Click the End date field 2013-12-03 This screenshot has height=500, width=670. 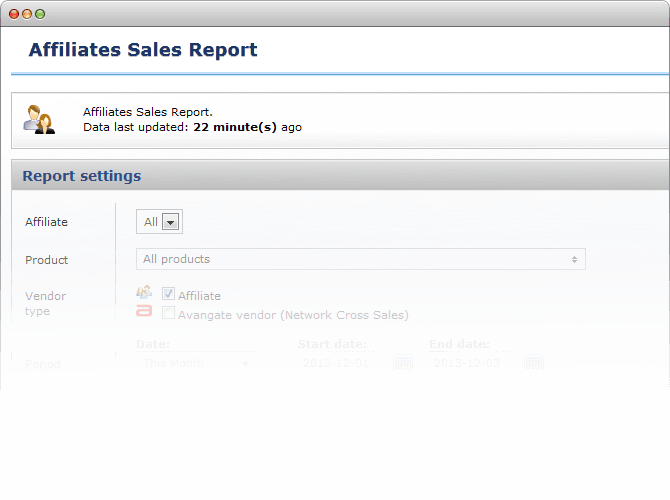point(467,363)
